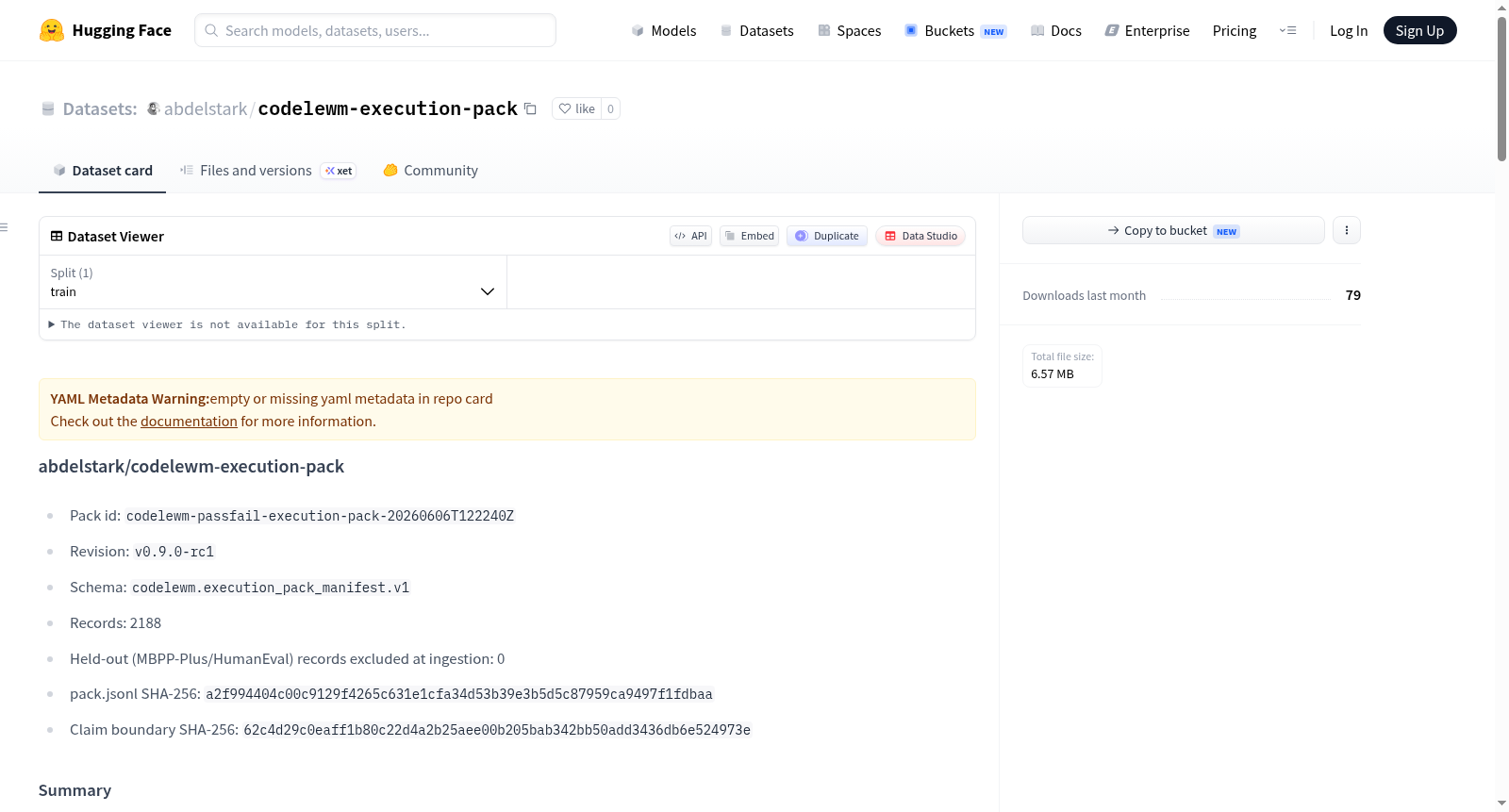The image size is (1509, 812).
Task: Open Buckets in the top navigation
Action: pos(954,30)
